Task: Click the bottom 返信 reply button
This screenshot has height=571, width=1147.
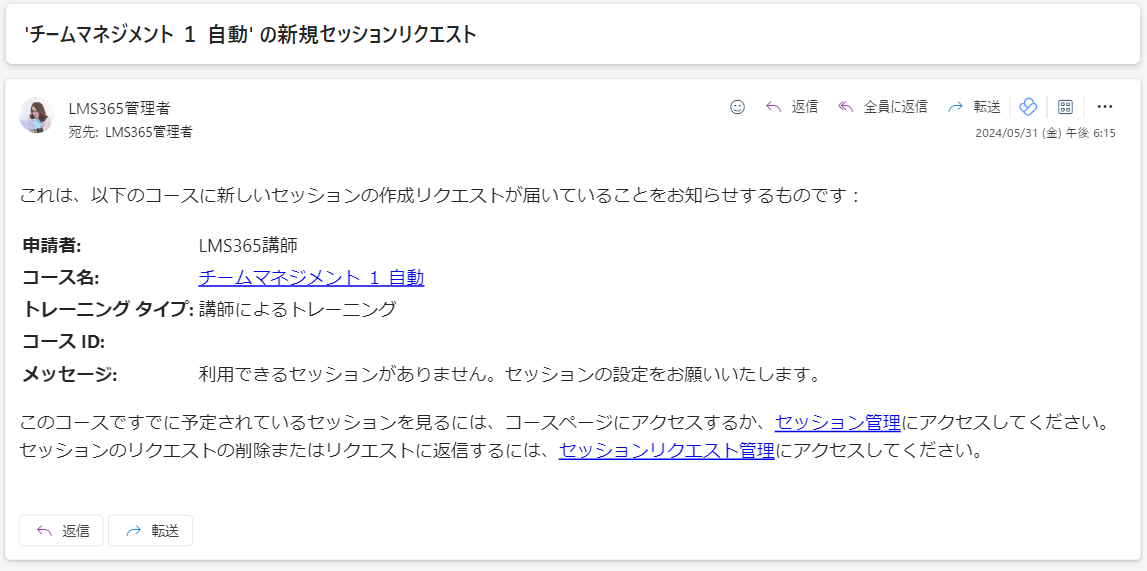Action: pyautogui.click(x=61, y=531)
